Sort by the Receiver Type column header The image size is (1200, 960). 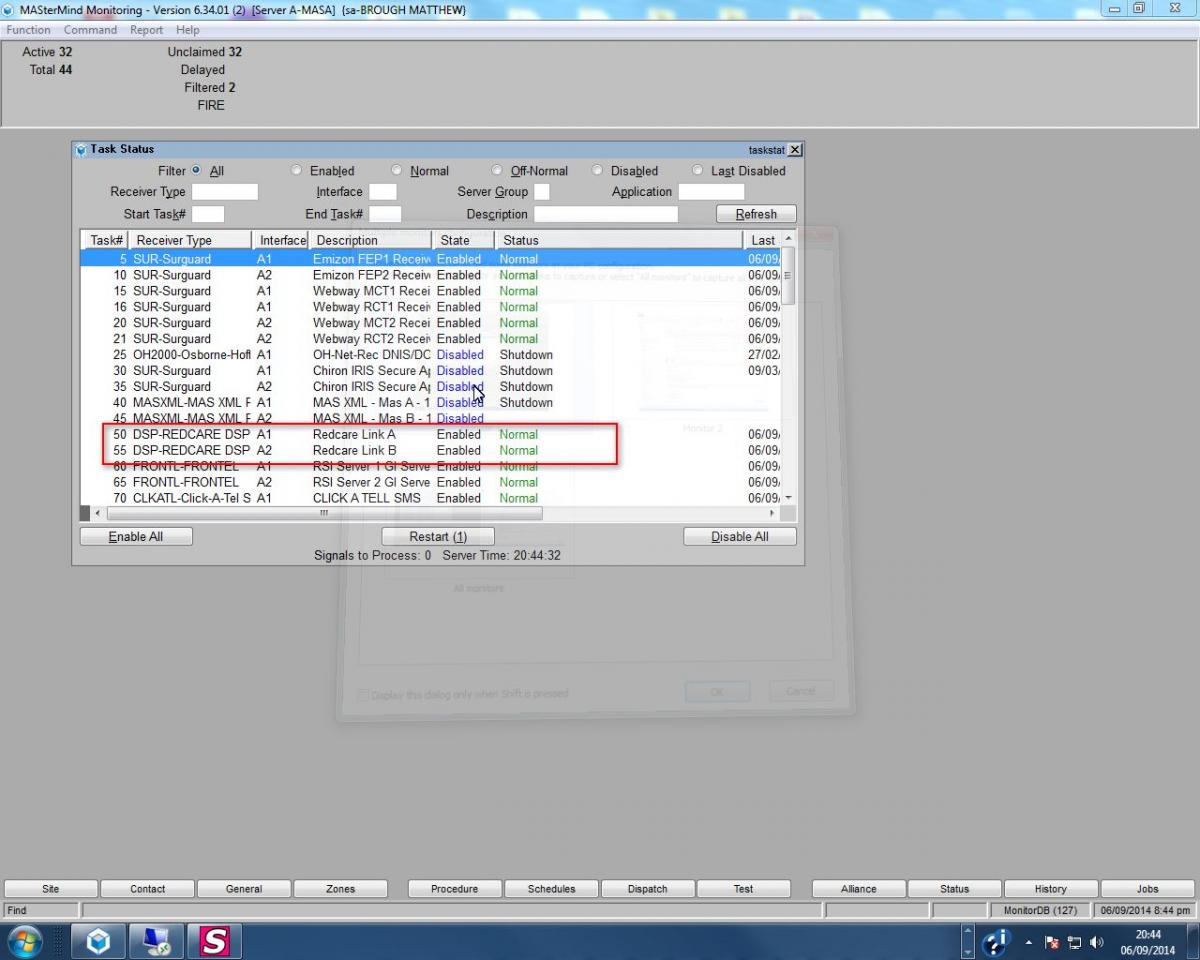pos(190,240)
